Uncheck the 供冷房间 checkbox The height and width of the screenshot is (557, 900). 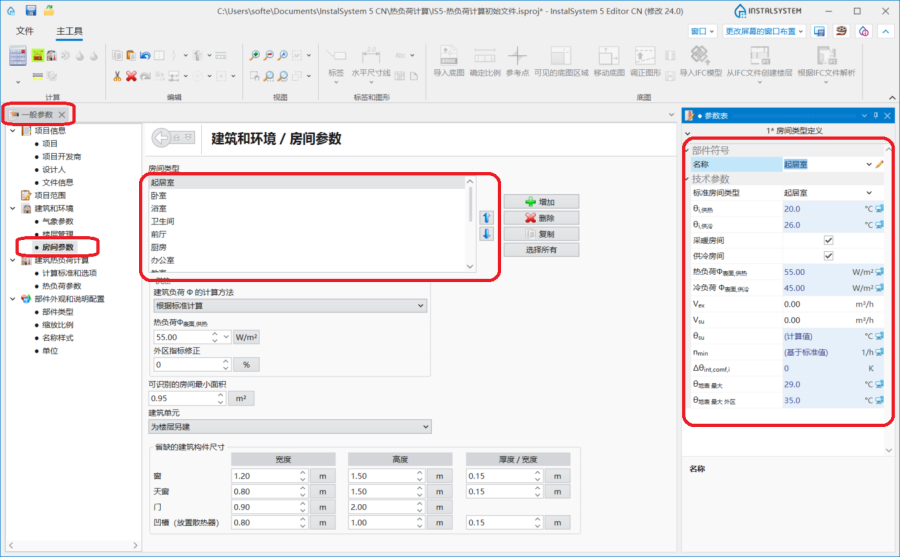(827, 256)
